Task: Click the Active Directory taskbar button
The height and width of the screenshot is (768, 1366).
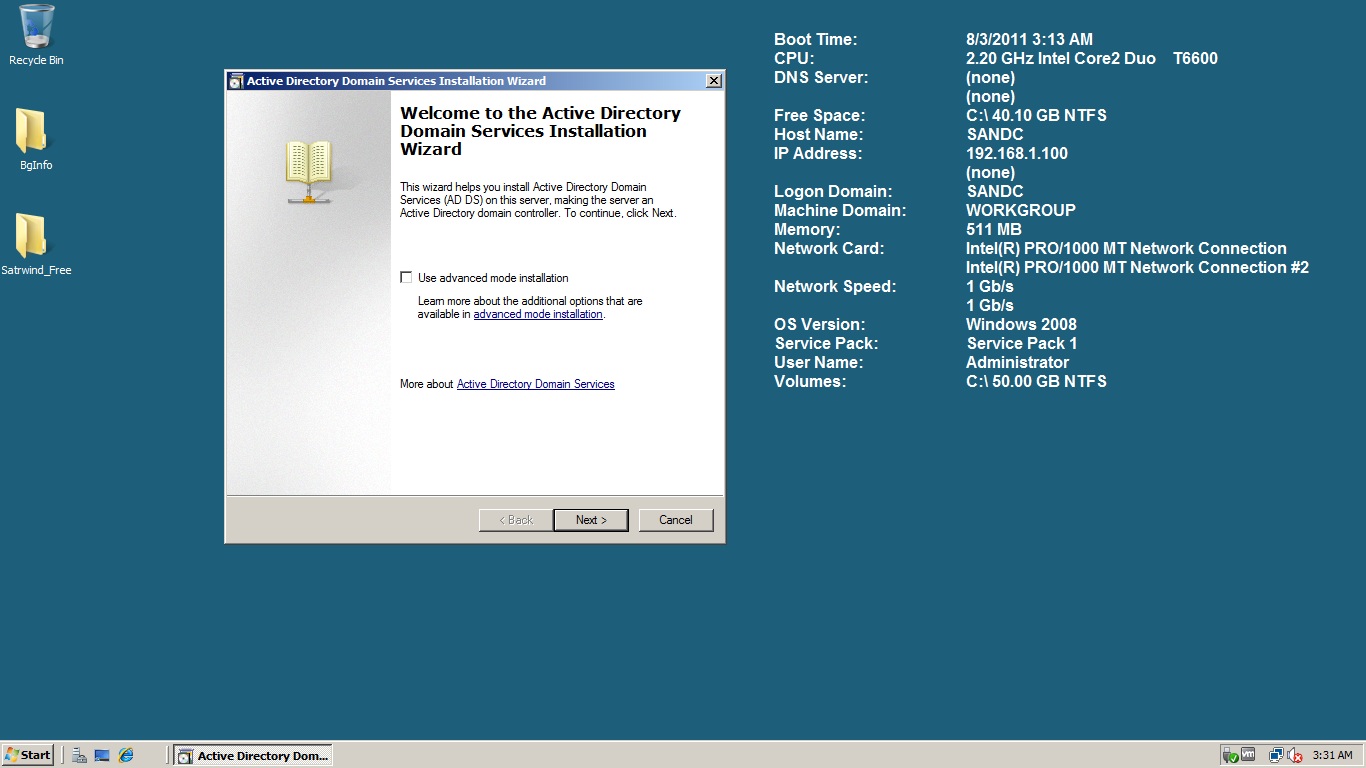Action: click(253, 756)
